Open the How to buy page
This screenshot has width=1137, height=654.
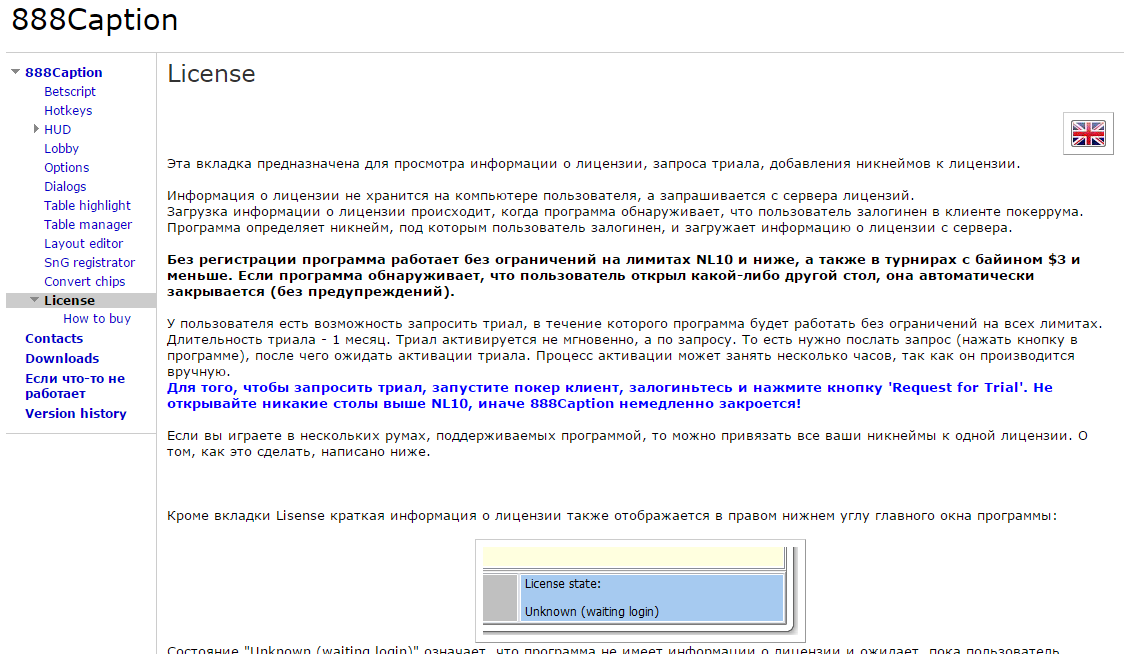click(97, 318)
